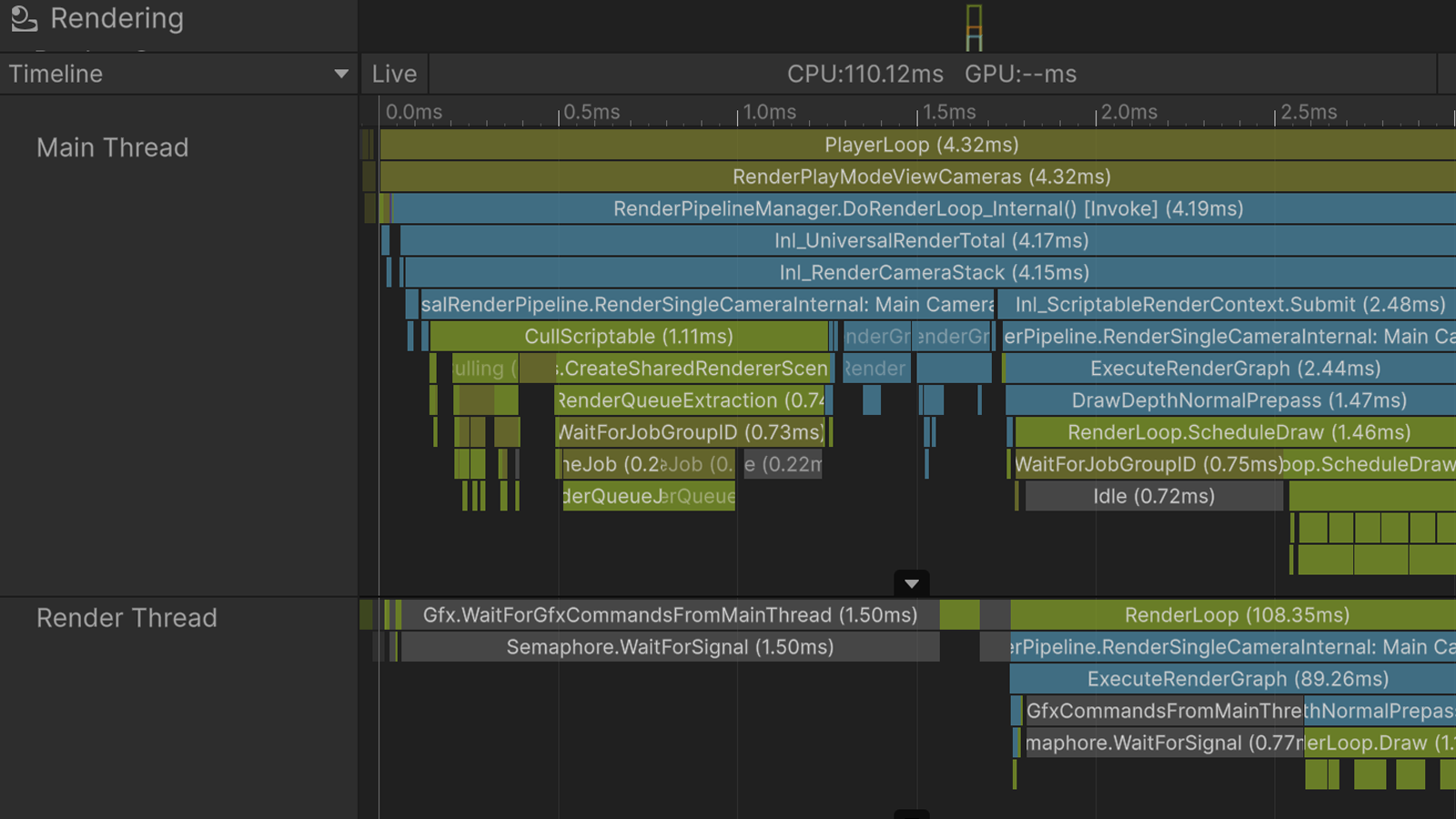Click RenderLoop.ScheduleDraw (1.46ms) sample
This screenshot has height=819, width=1456.
tap(1238, 432)
